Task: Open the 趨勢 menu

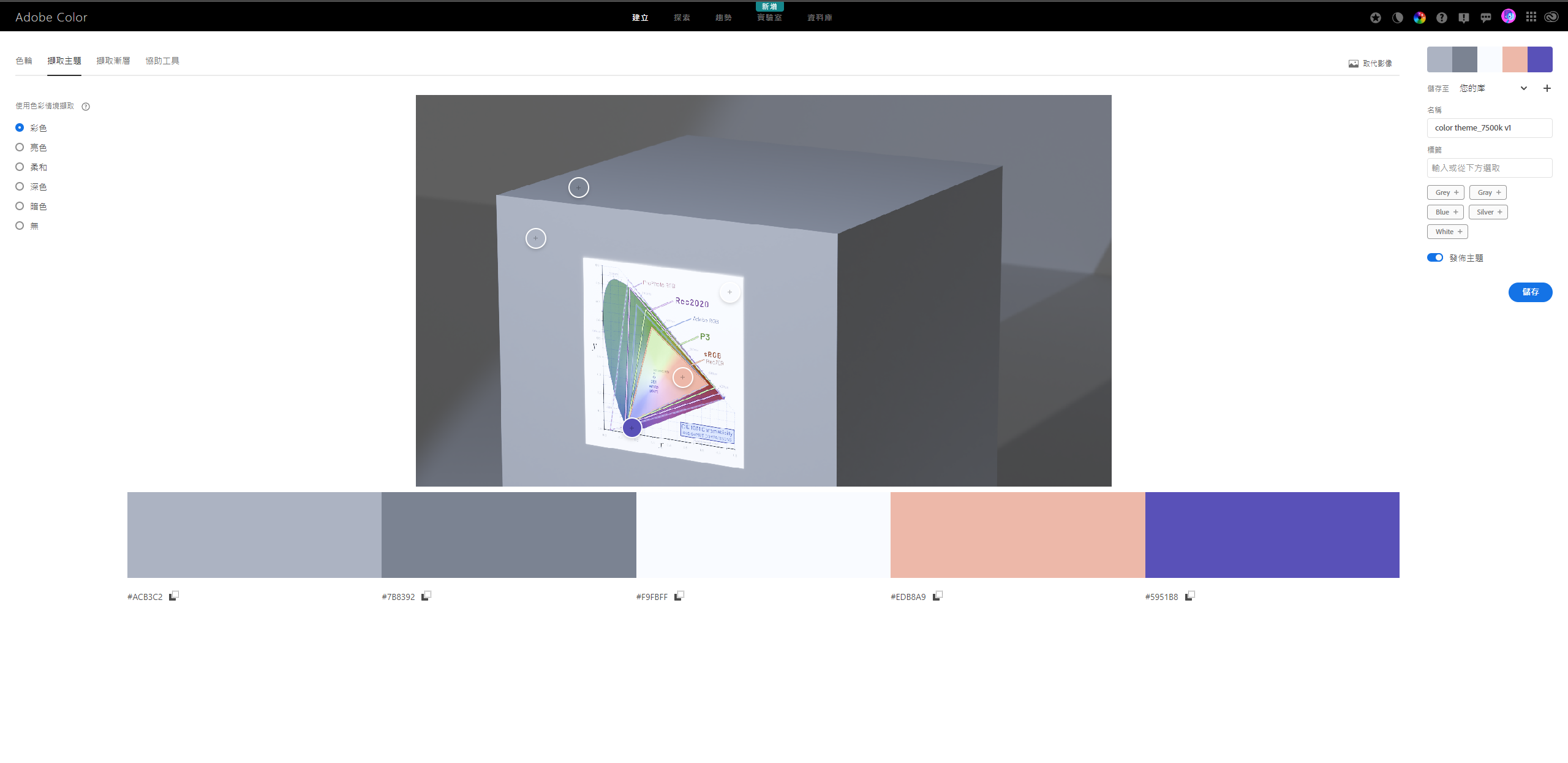Action: tap(723, 18)
